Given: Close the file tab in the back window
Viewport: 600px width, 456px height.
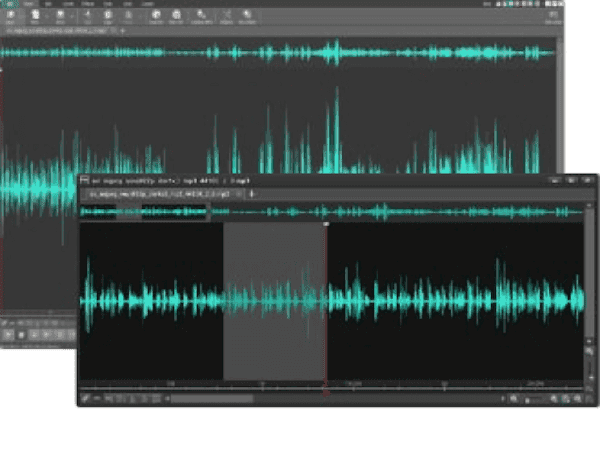Looking at the screenshot, I should [x=114, y=31].
